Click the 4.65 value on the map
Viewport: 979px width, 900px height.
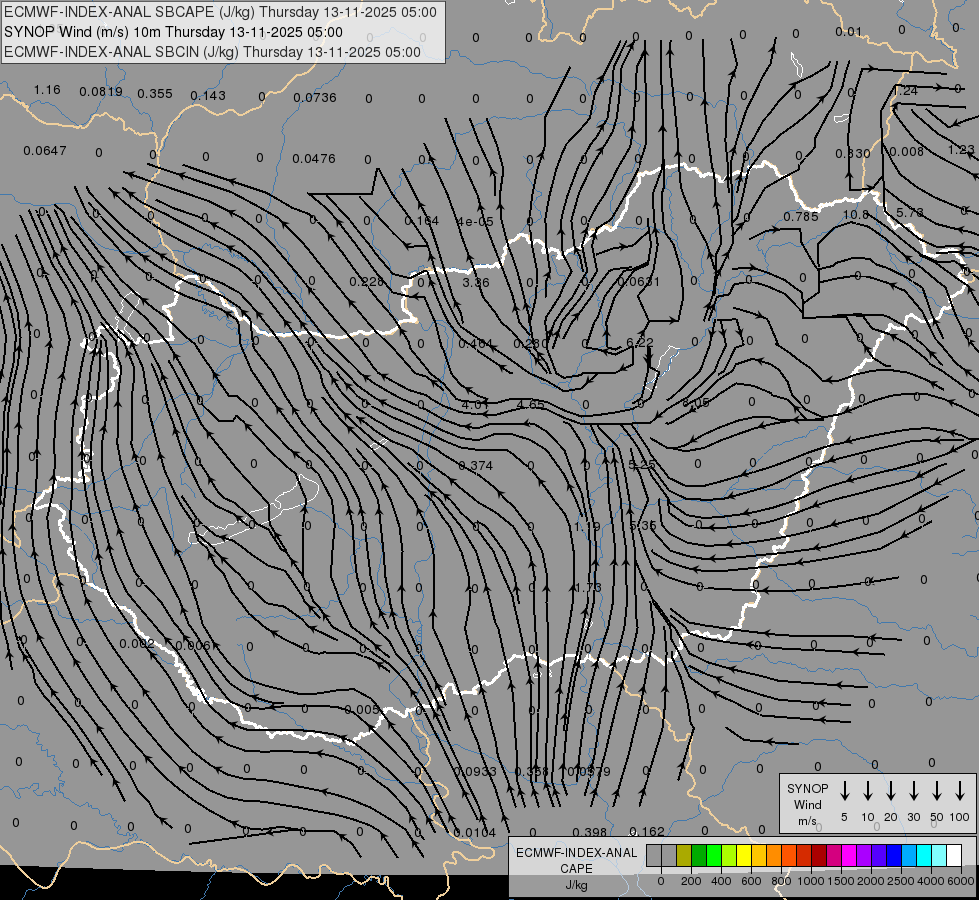pos(531,404)
